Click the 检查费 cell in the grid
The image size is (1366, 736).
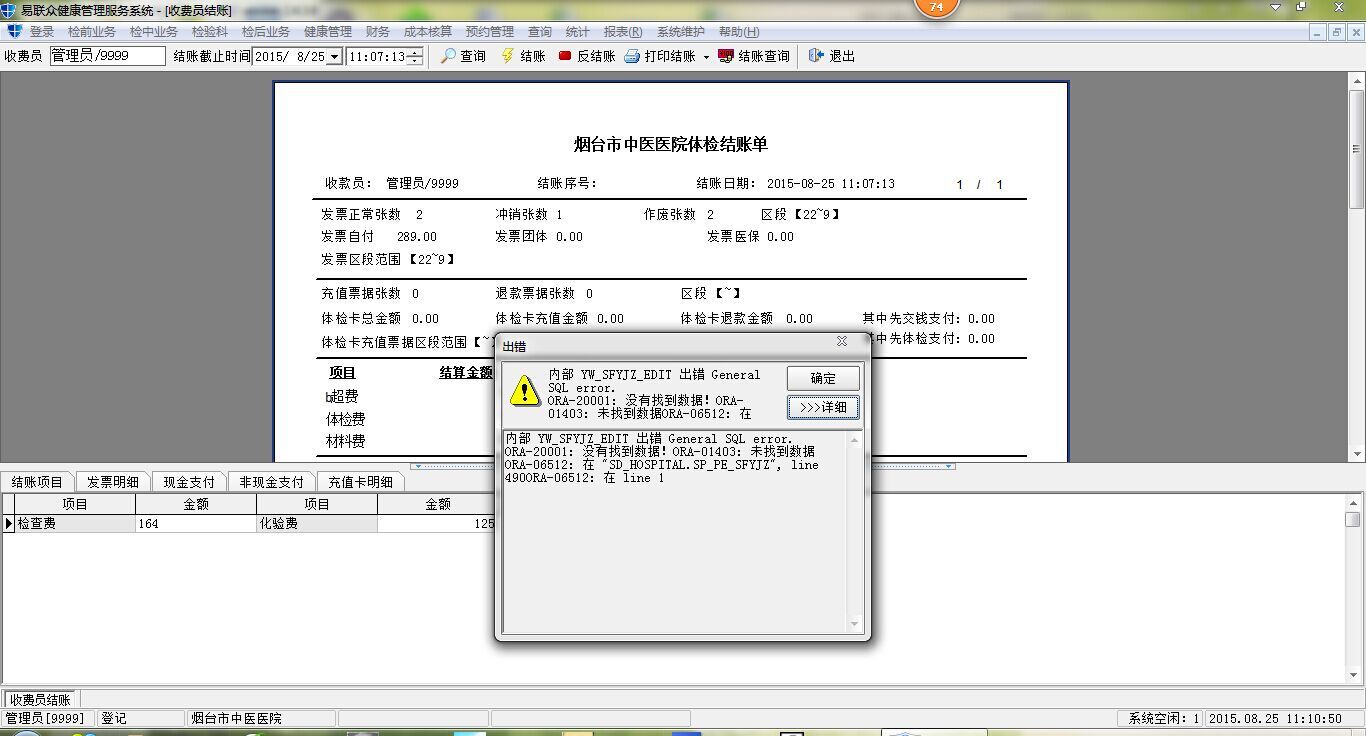point(75,523)
